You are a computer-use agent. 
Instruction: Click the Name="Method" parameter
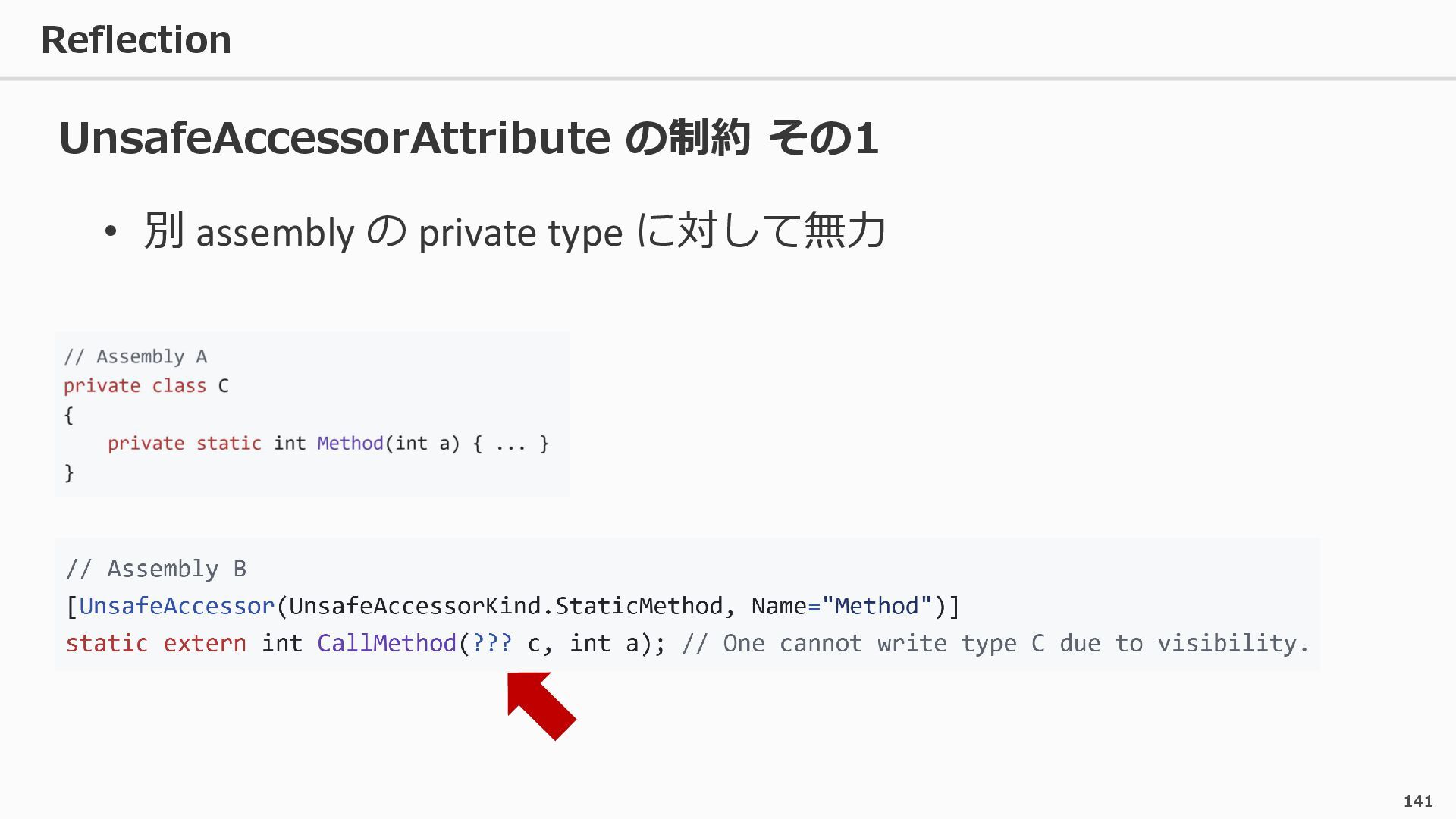click(x=841, y=606)
